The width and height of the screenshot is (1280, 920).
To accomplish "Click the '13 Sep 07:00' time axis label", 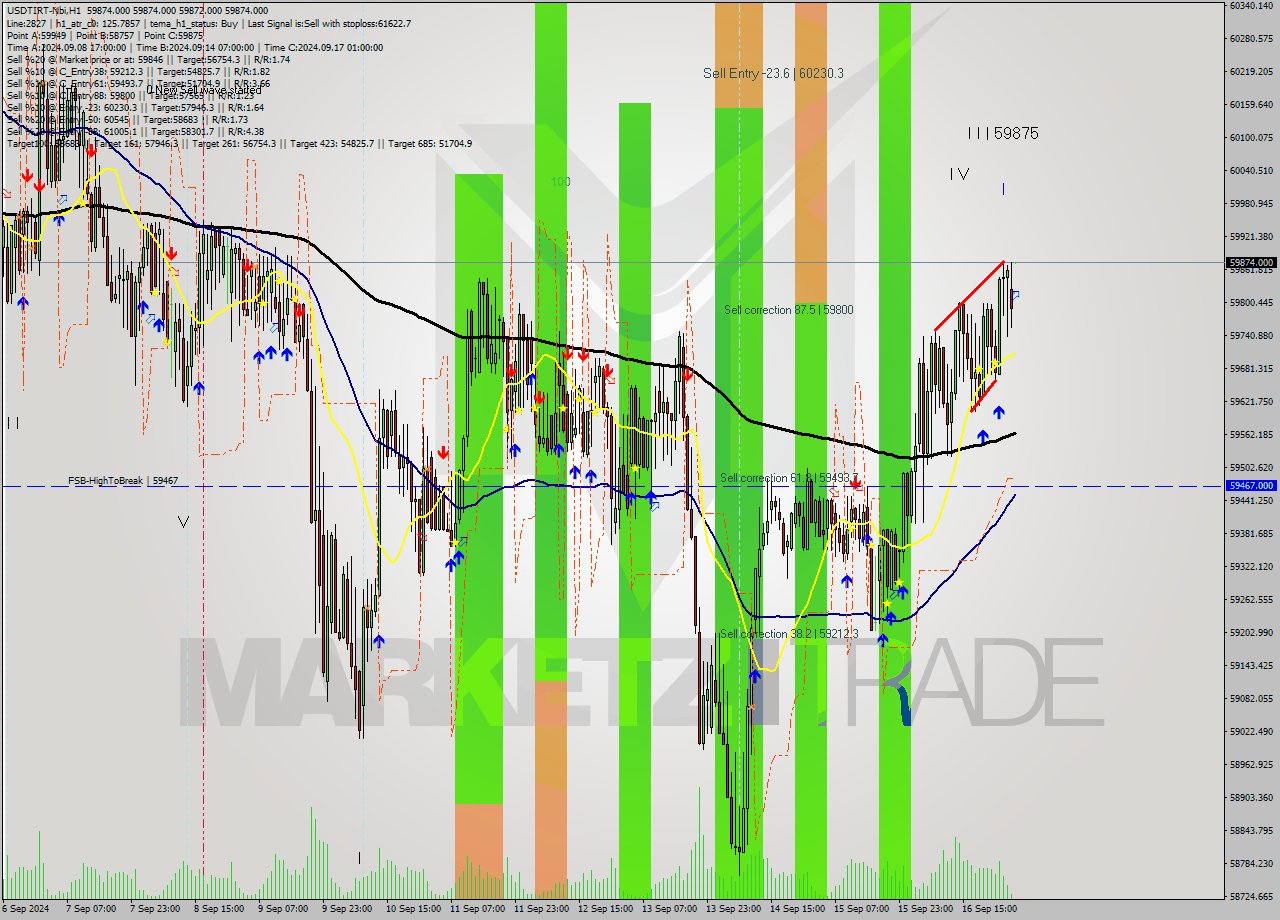I will [x=668, y=909].
